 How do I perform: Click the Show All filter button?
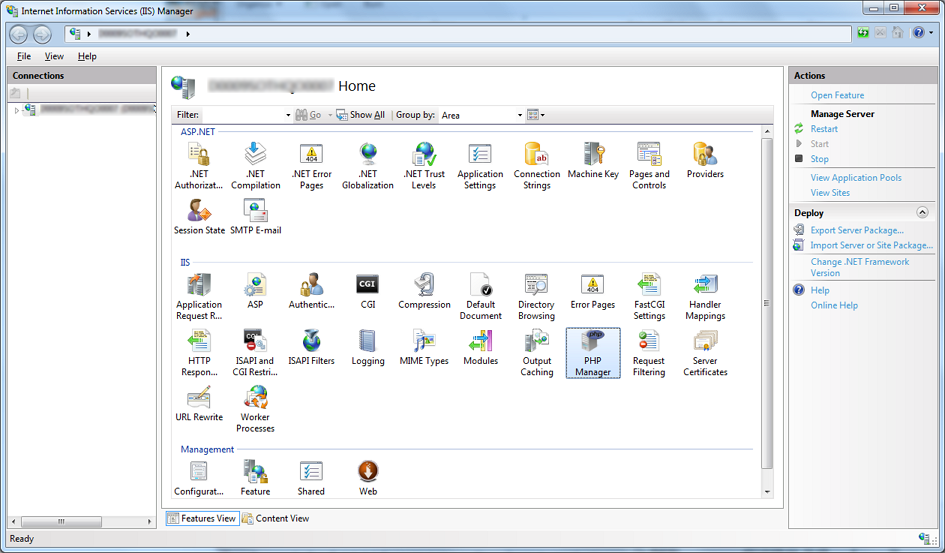coord(360,115)
